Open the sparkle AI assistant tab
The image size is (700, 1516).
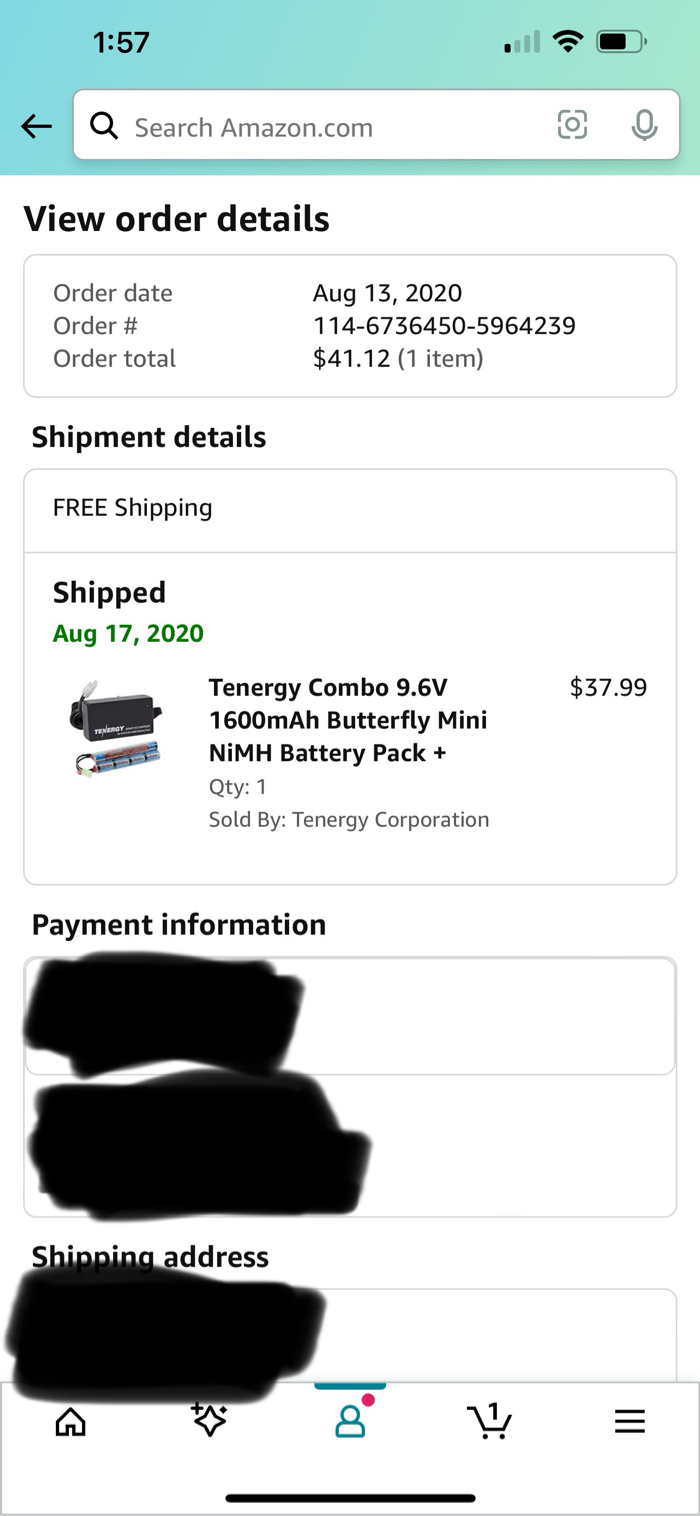coord(209,1421)
